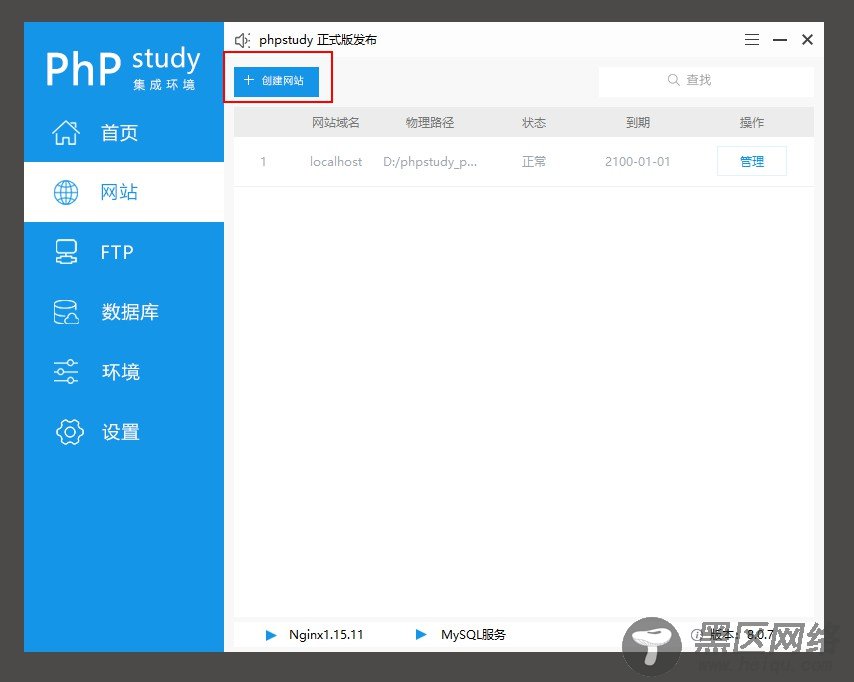Click the 网站域名 column header
Image resolution: width=854 pixels, height=682 pixels.
tap(336, 123)
